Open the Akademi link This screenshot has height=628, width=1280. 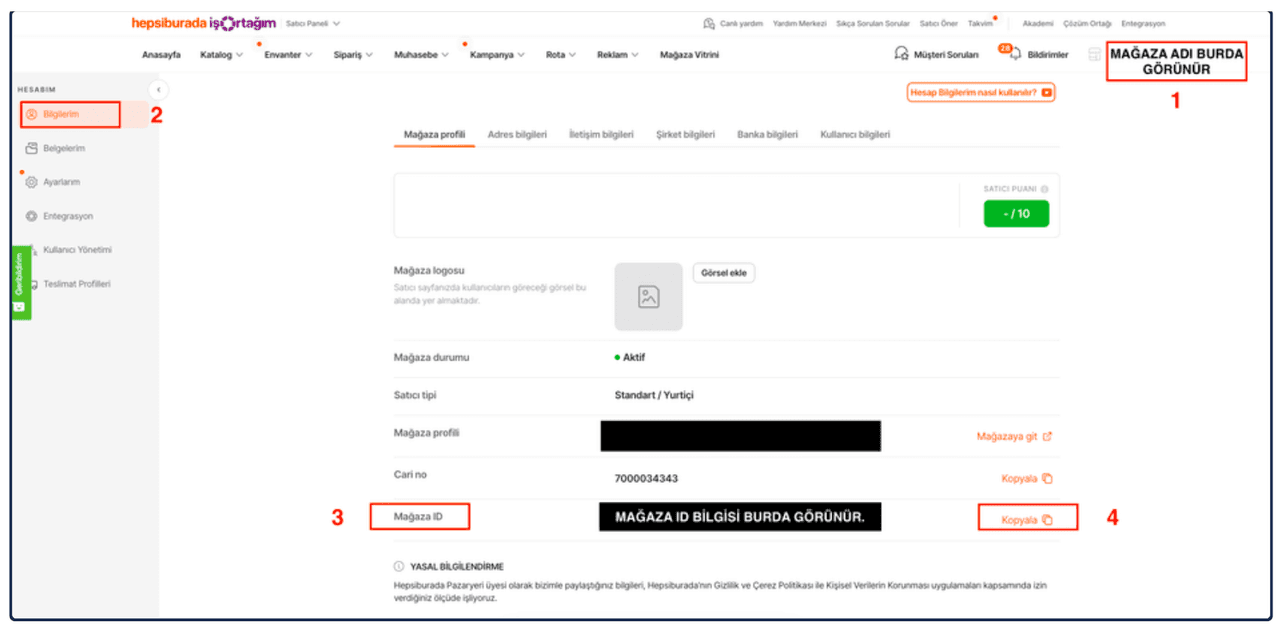pos(1038,24)
